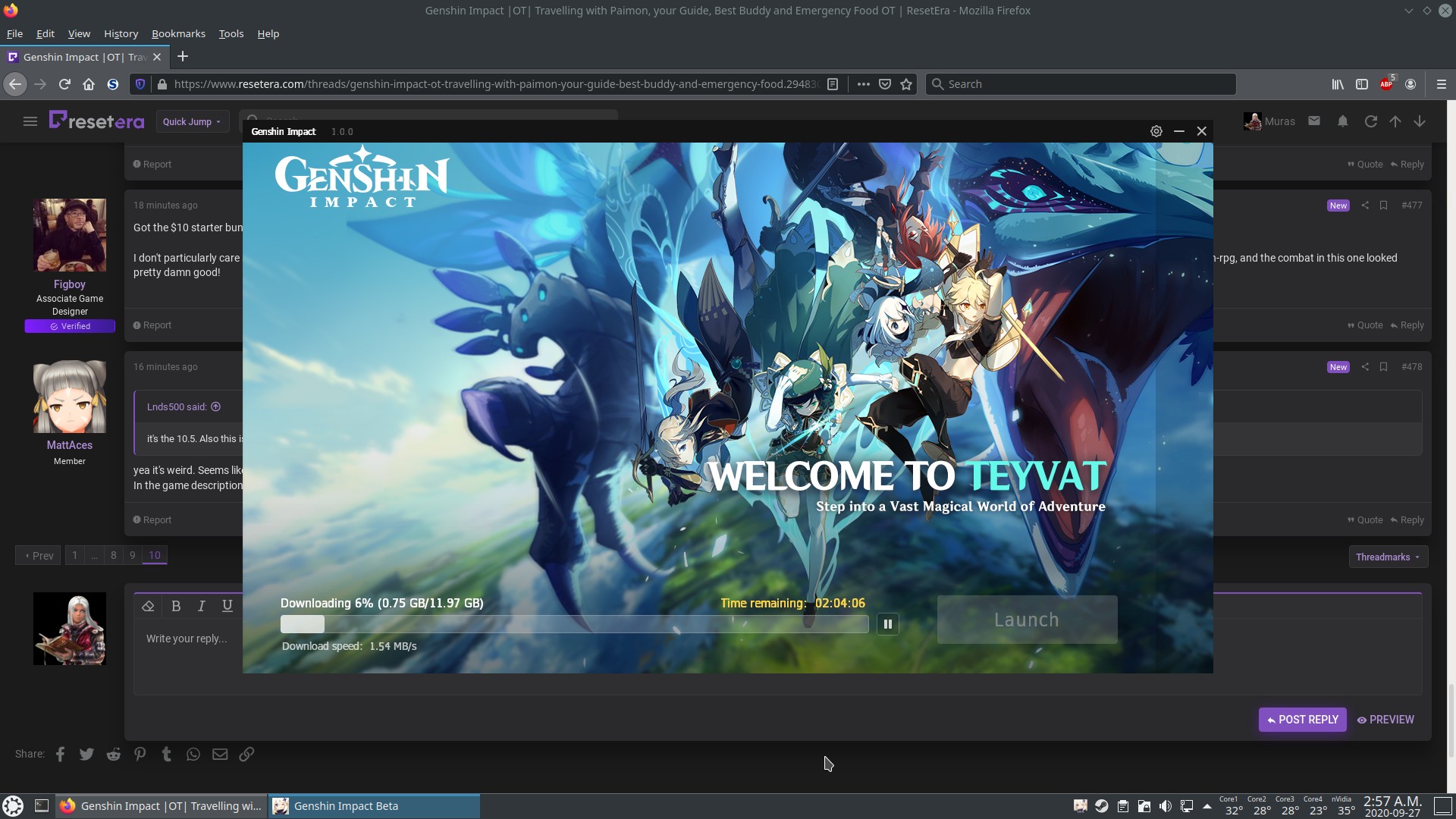Open the Bookmarks menu
This screenshot has width=1456, height=819.
point(178,33)
